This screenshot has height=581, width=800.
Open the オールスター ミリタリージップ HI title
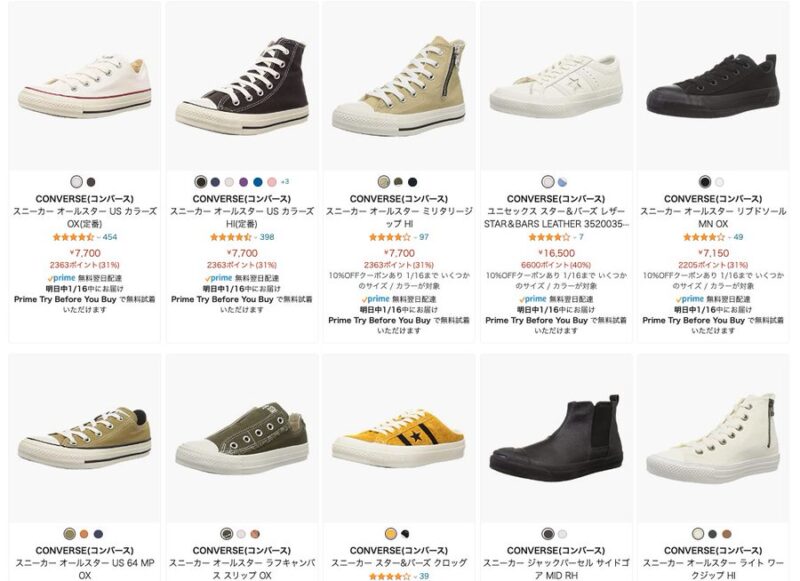pyautogui.click(x=399, y=217)
